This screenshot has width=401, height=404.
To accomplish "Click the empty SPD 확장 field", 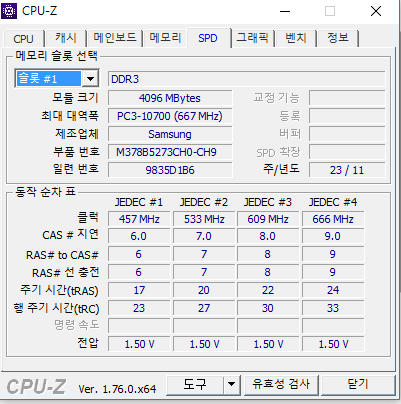I will tap(347, 152).
